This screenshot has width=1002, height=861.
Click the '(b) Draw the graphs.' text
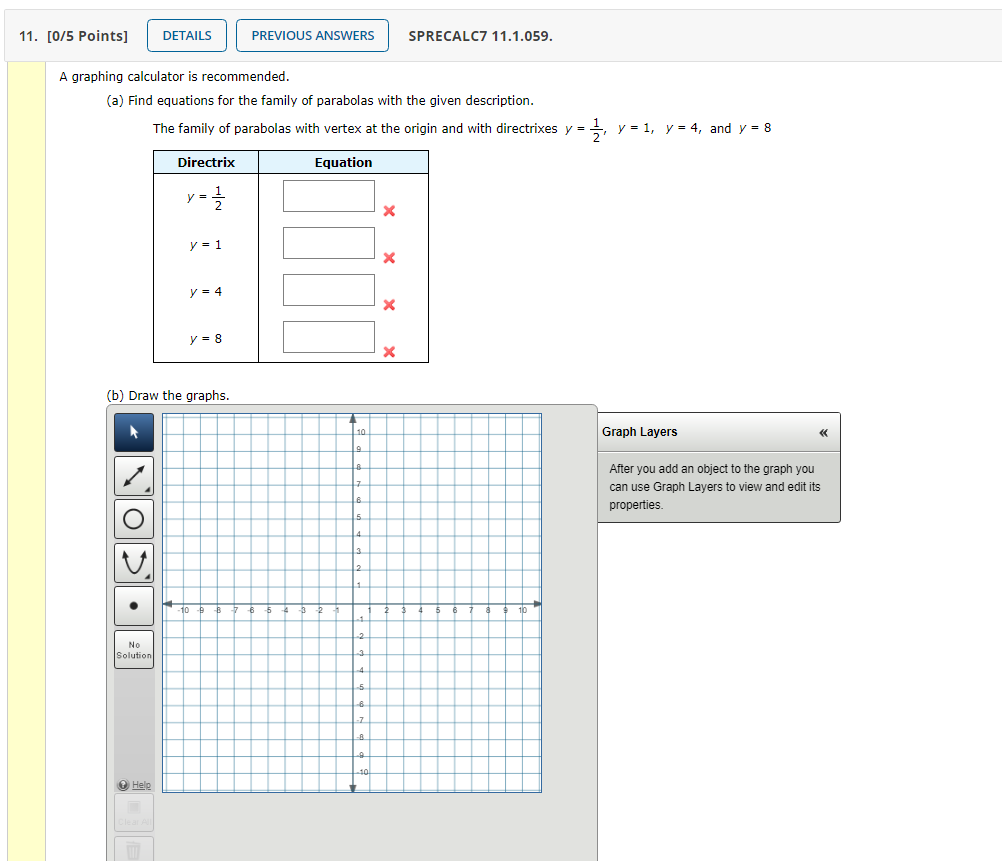pyautogui.click(x=168, y=396)
